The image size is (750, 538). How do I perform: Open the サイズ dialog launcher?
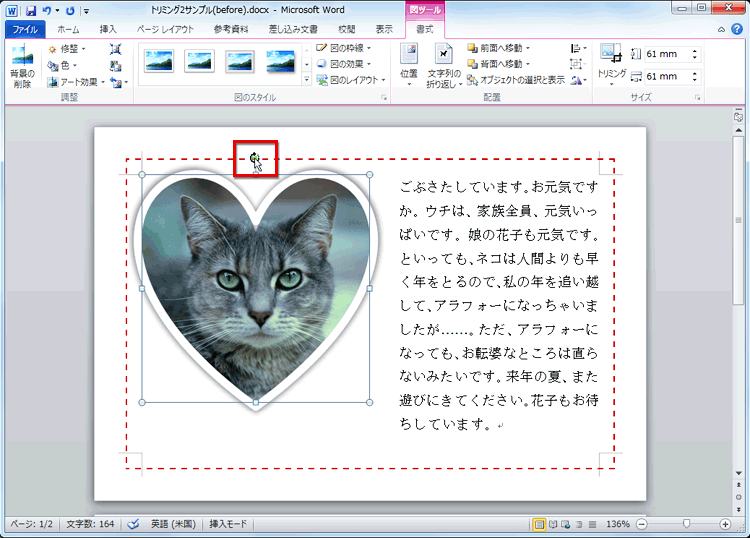(x=697, y=98)
